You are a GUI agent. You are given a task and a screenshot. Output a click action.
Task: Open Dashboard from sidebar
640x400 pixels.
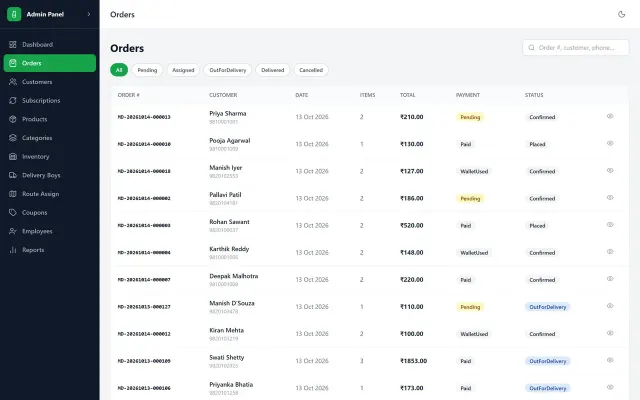50,44
